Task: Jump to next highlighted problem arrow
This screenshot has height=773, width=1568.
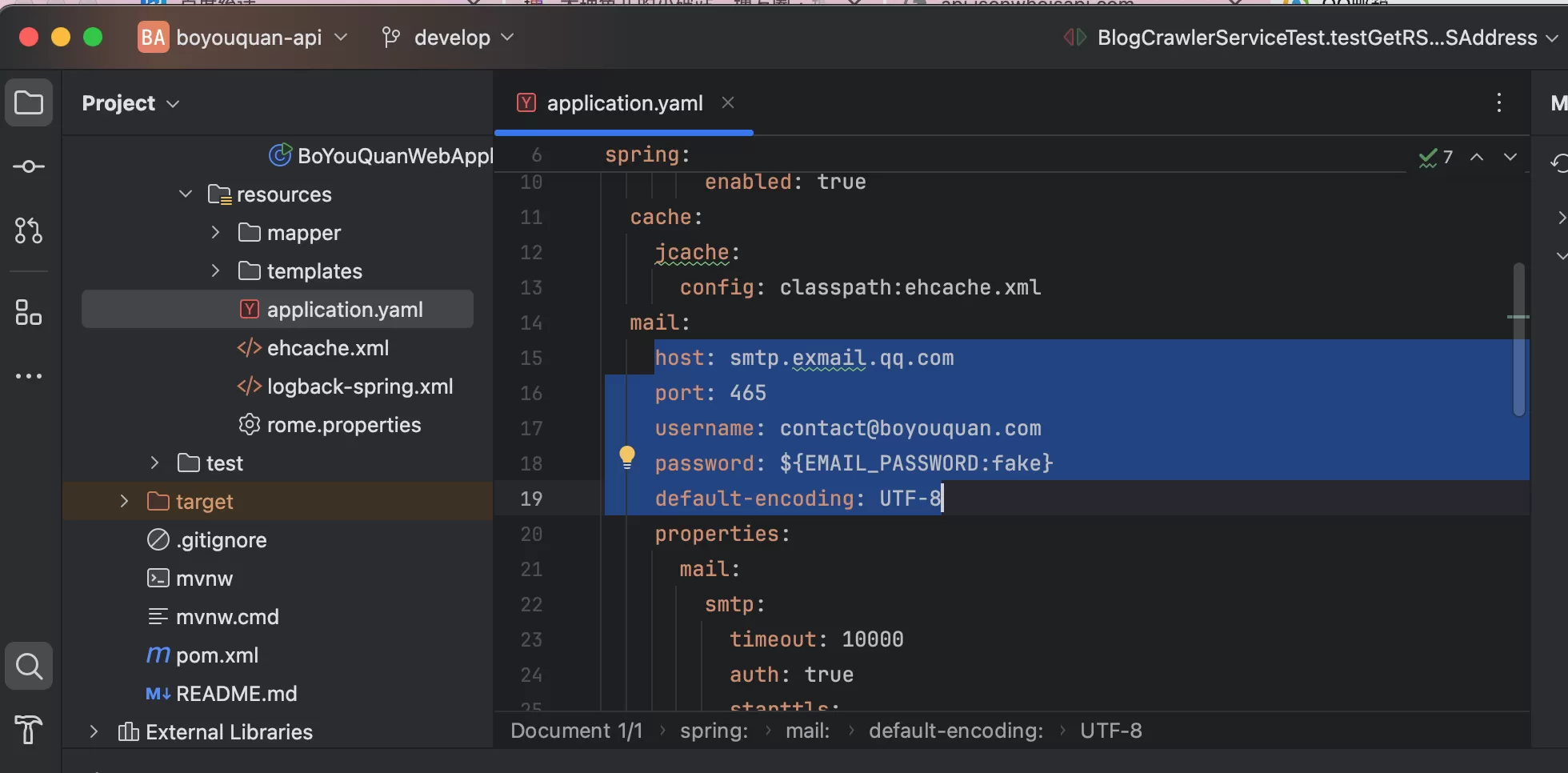Action: coord(1510,157)
